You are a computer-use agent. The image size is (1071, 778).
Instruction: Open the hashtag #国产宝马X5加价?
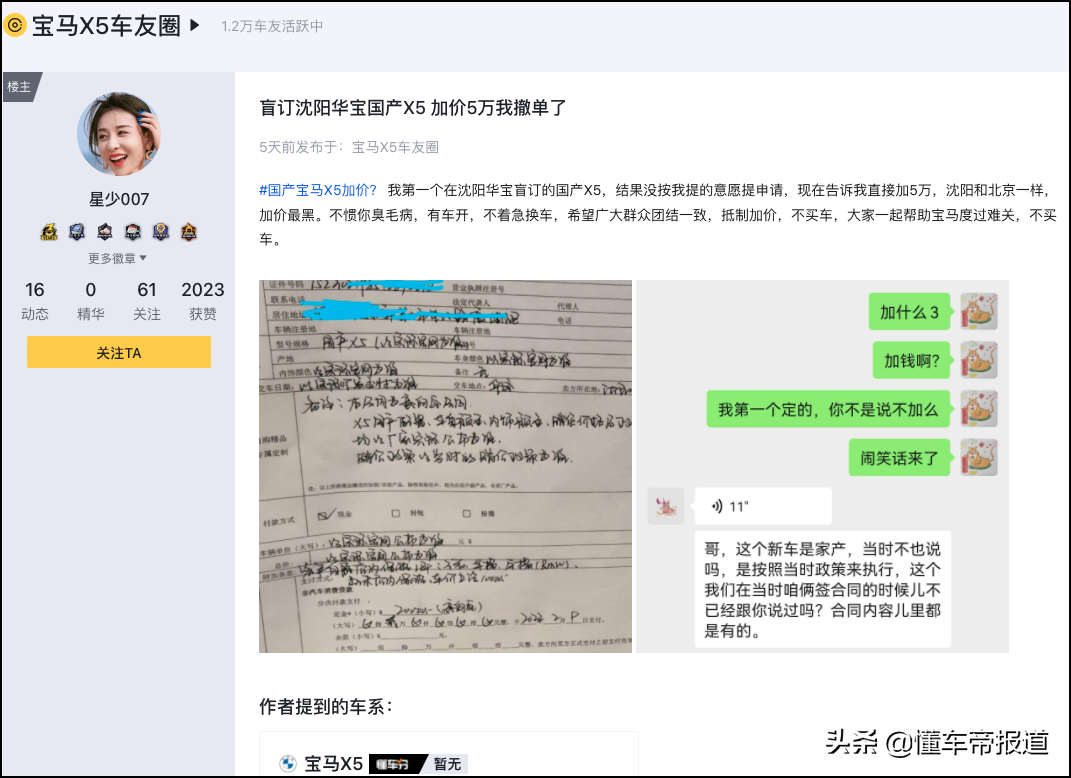(x=318, y=190)
